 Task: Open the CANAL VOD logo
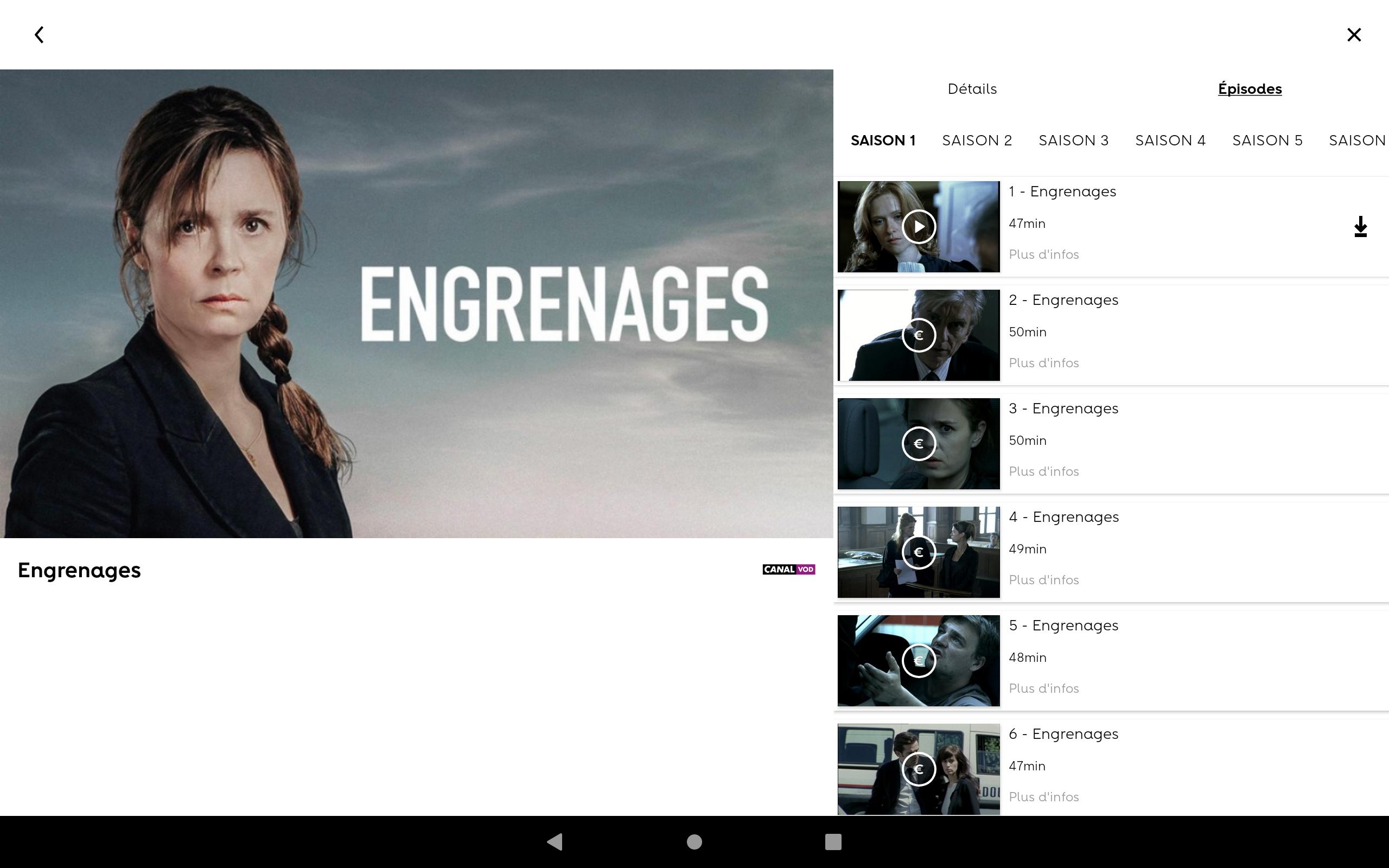(788, 570)
